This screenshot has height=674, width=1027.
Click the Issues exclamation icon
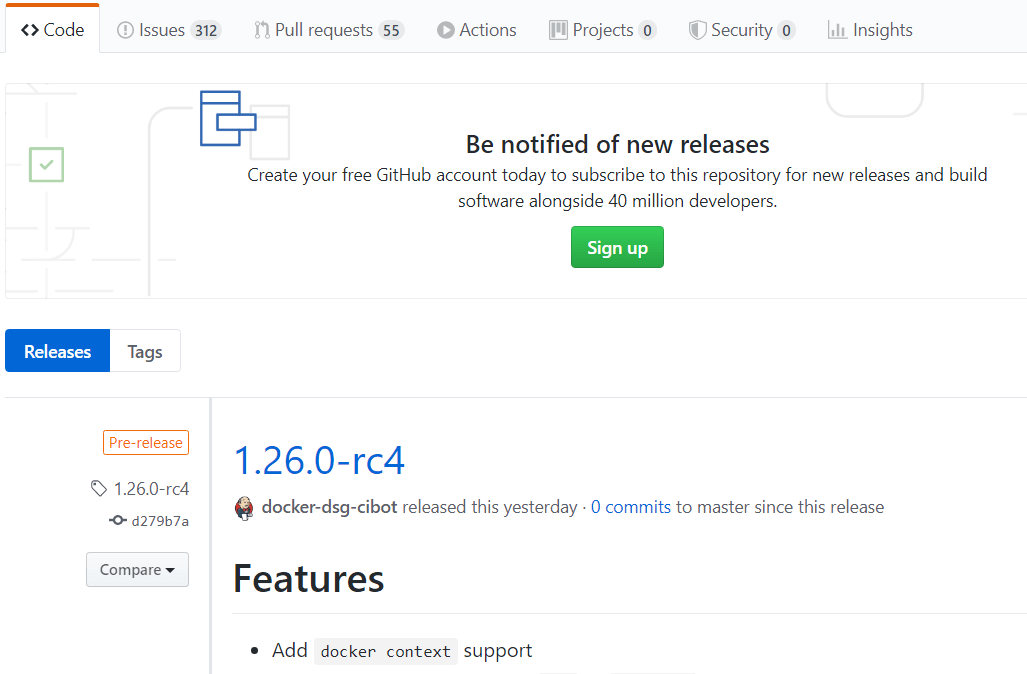tap(125, 30)
